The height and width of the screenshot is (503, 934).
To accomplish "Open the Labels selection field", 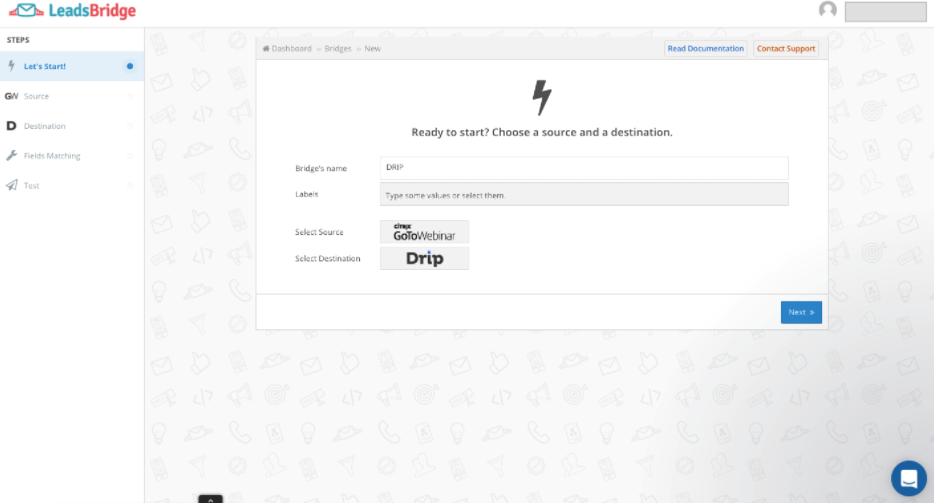I will point(584,194).
